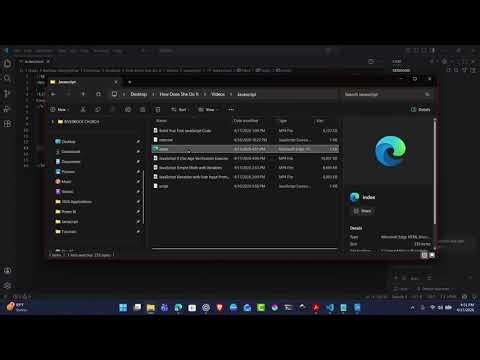Select the exercise JavaScript source file
The width and height of the screenshot is (480, 360).
coord(245,140)
